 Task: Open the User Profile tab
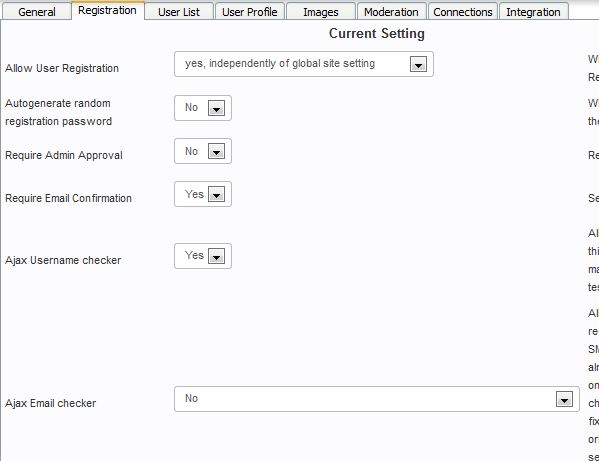[x=249, y=11]
